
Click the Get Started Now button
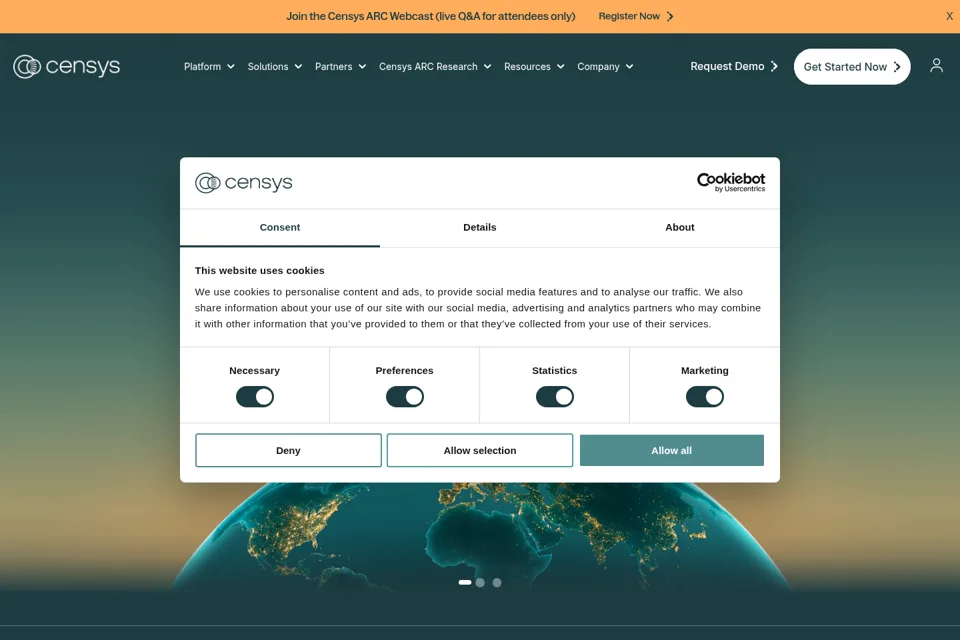(852, 67)
